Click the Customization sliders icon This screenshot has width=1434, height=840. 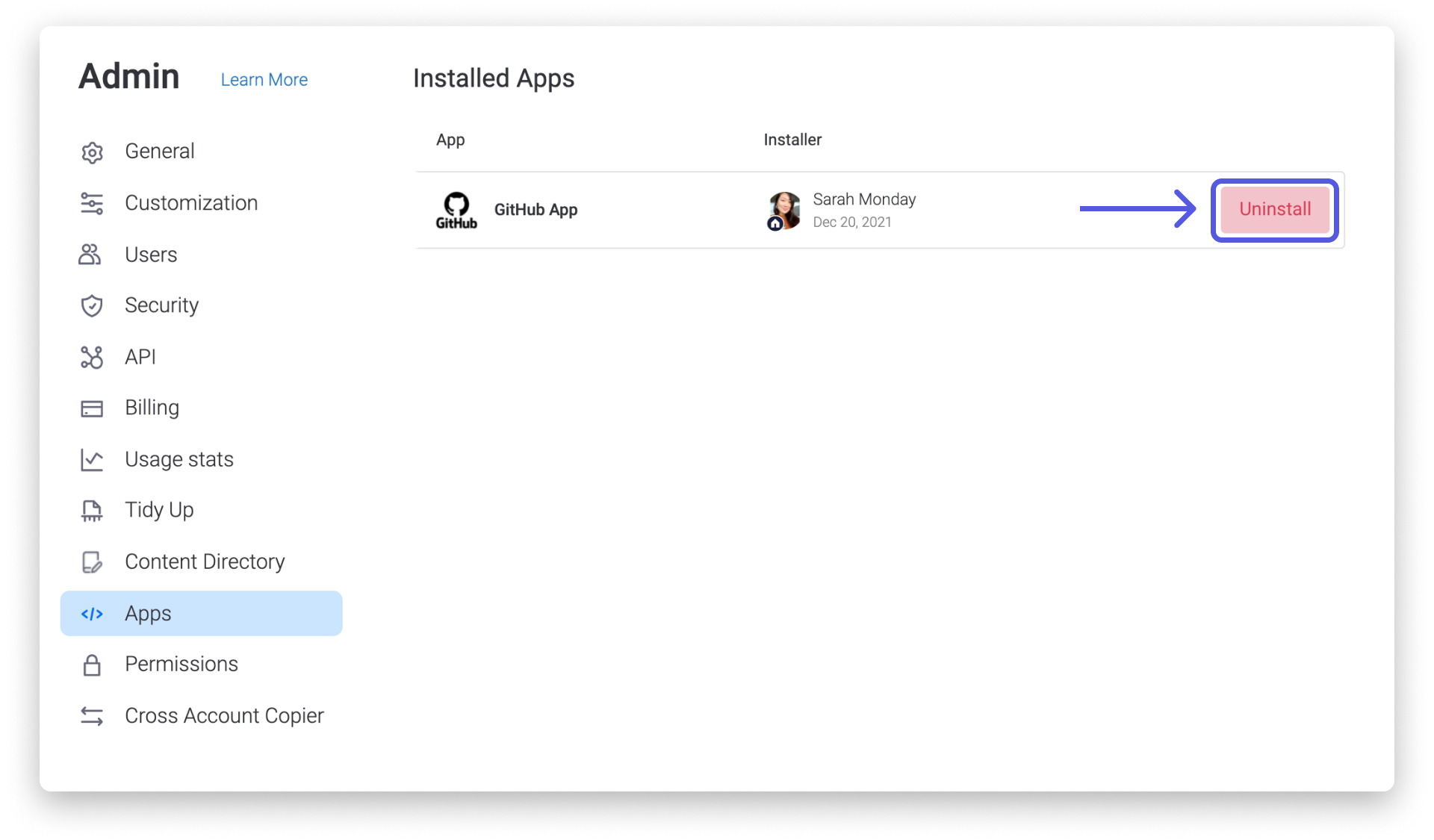point(92,203)
